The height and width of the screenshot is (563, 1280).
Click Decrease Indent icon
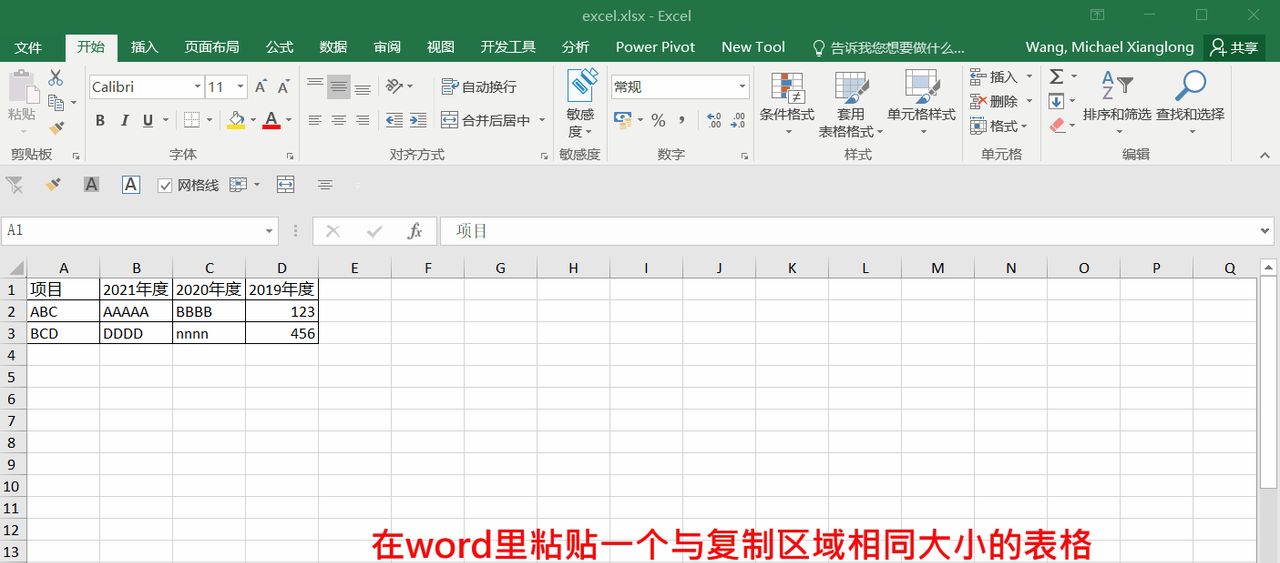pos(394,120)
